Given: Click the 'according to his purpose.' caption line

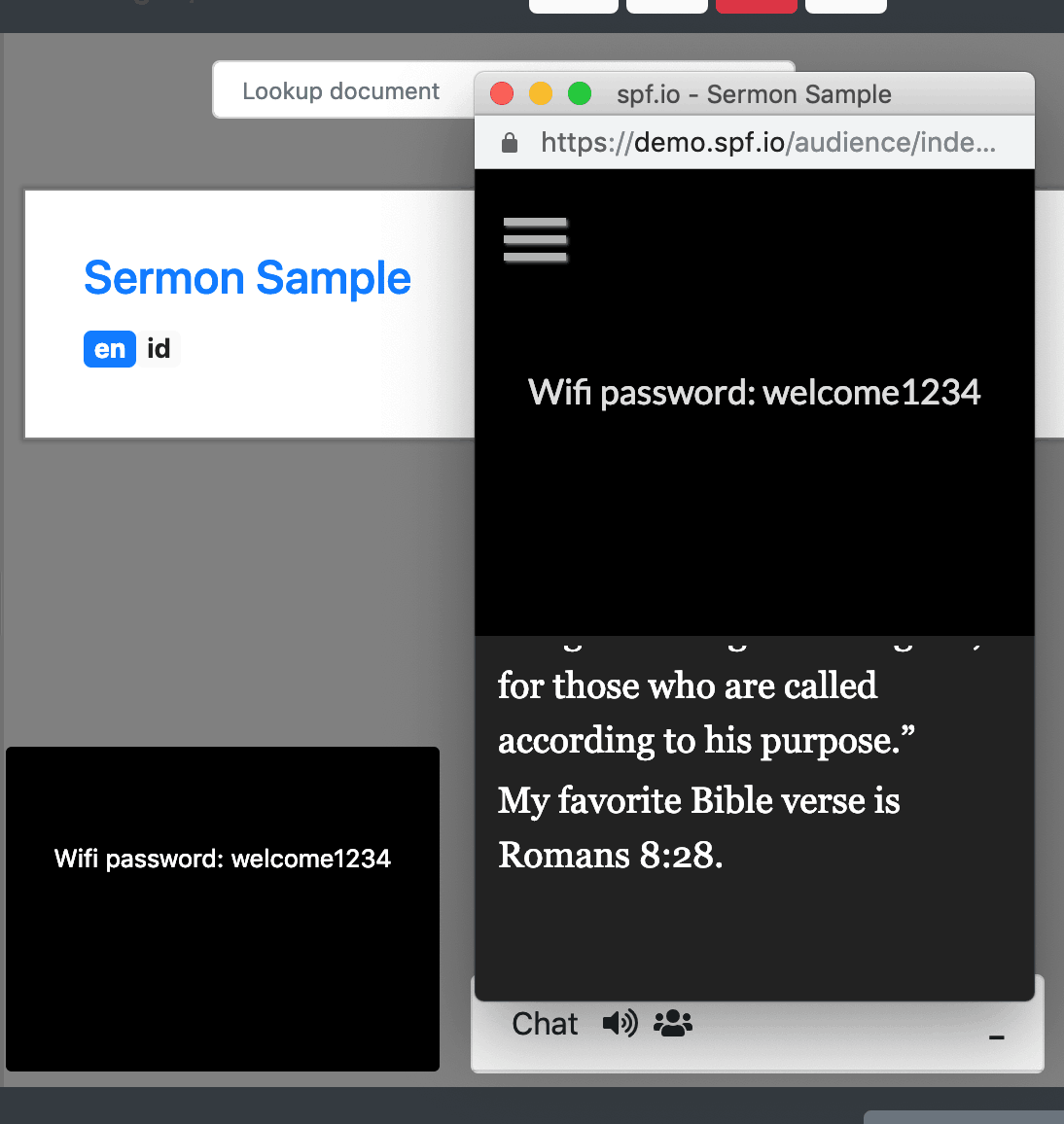Looking at the screenshot, I should [706, 741].
